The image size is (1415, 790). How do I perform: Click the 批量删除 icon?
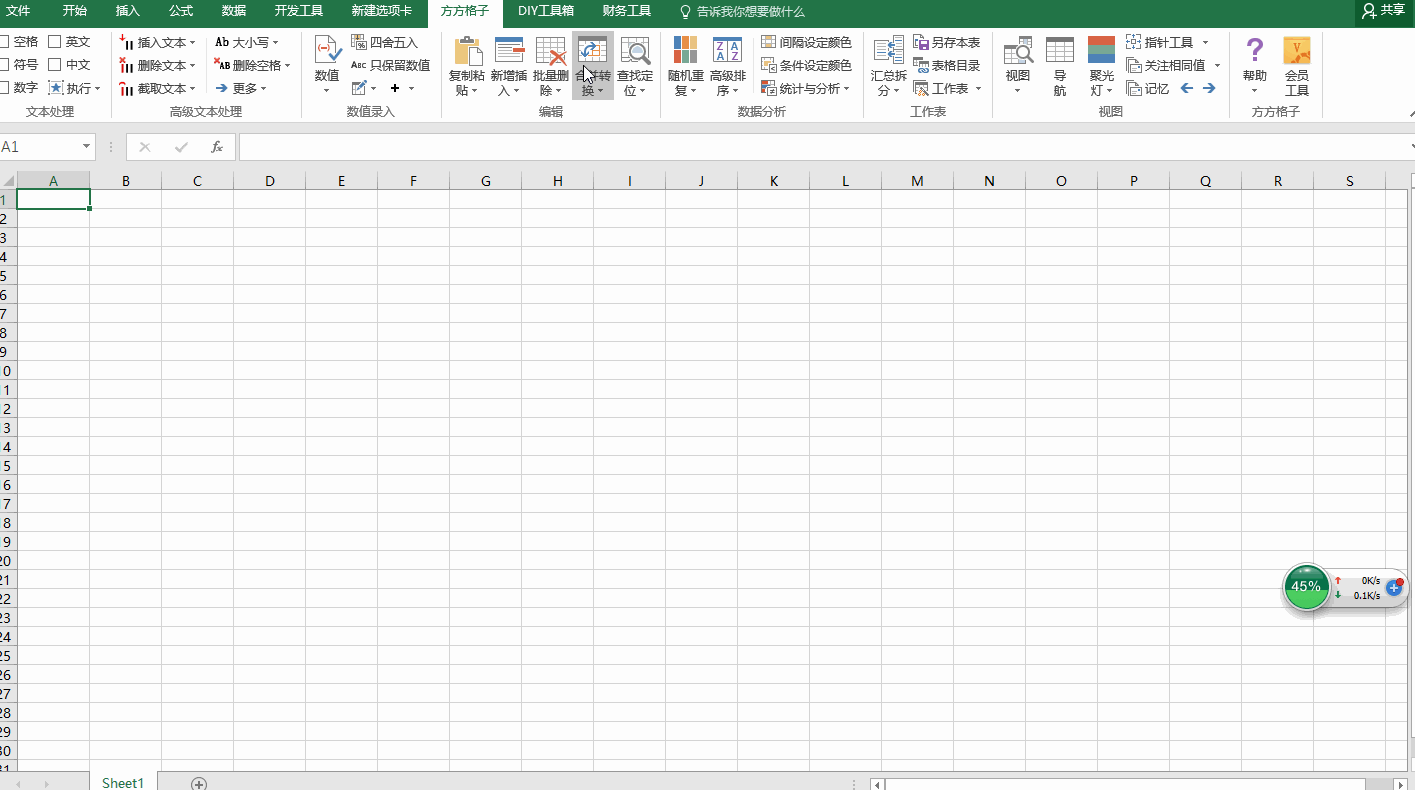click(x=551, y=52)
